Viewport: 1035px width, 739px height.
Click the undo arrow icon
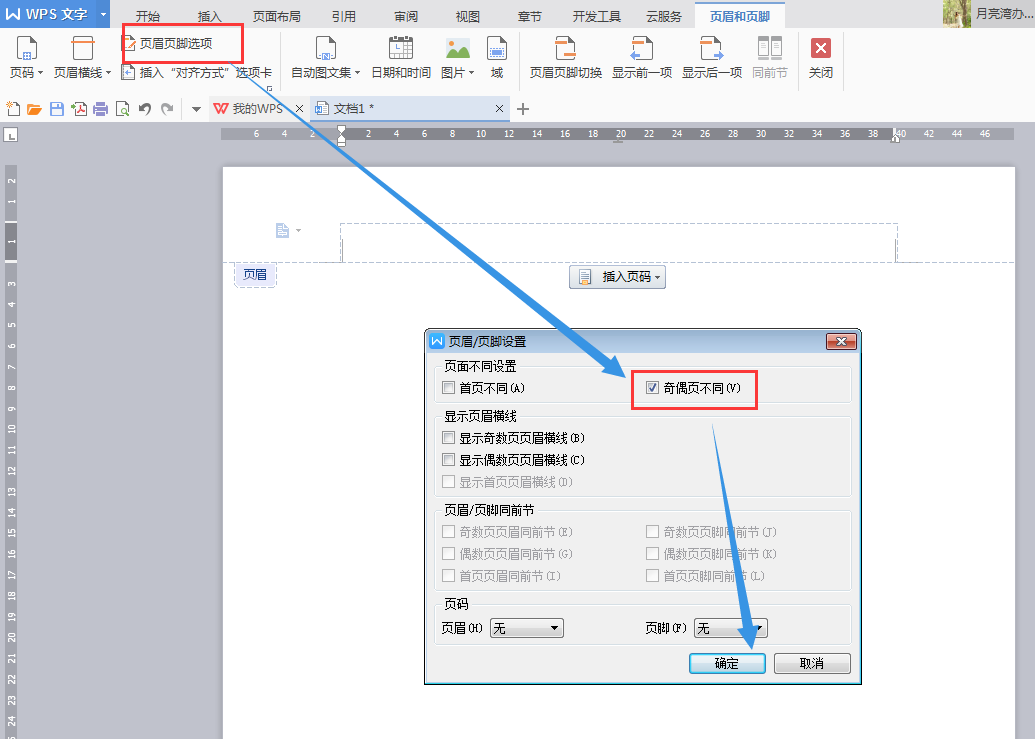(145, 109)
